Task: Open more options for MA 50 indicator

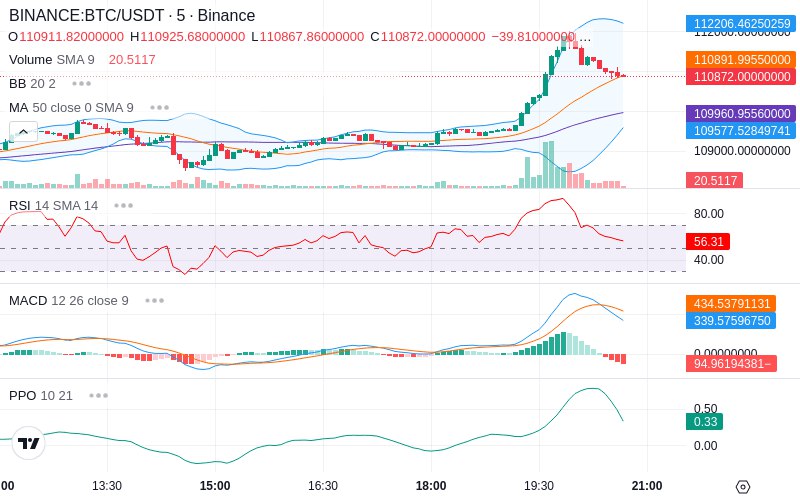Action: point(160,108)
